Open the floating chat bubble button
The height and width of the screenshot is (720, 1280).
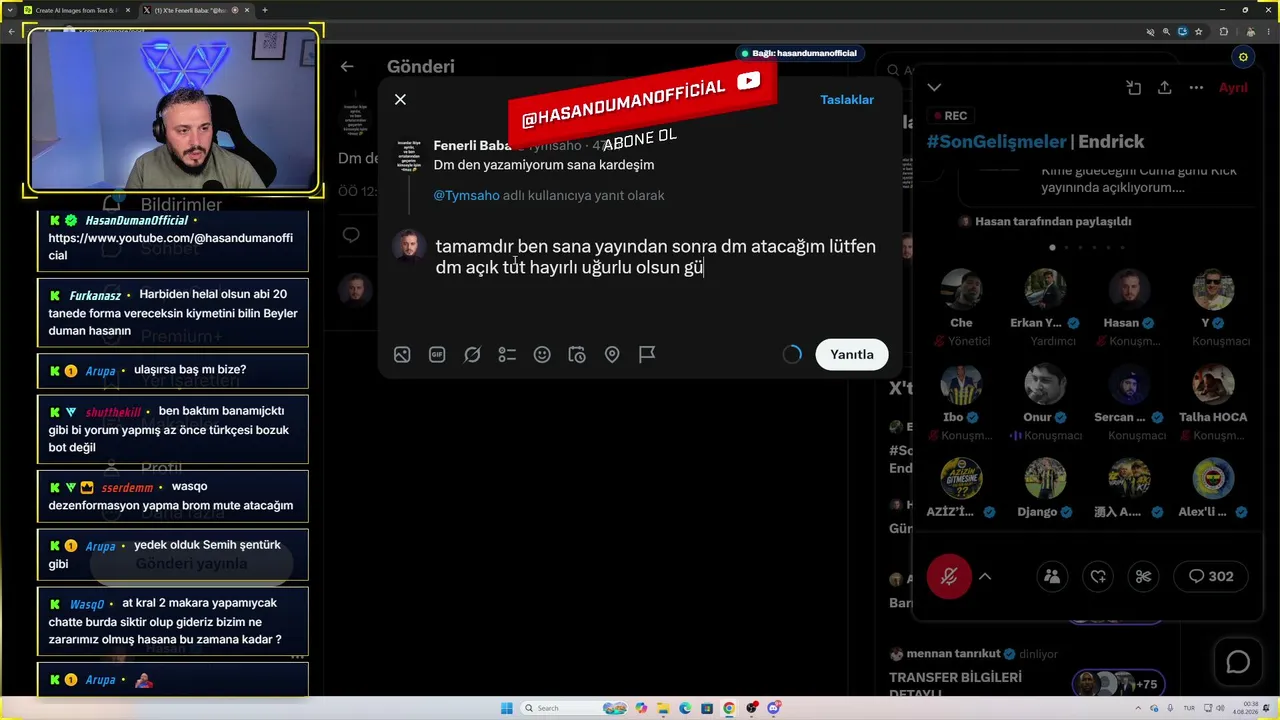click(1238, 662)
